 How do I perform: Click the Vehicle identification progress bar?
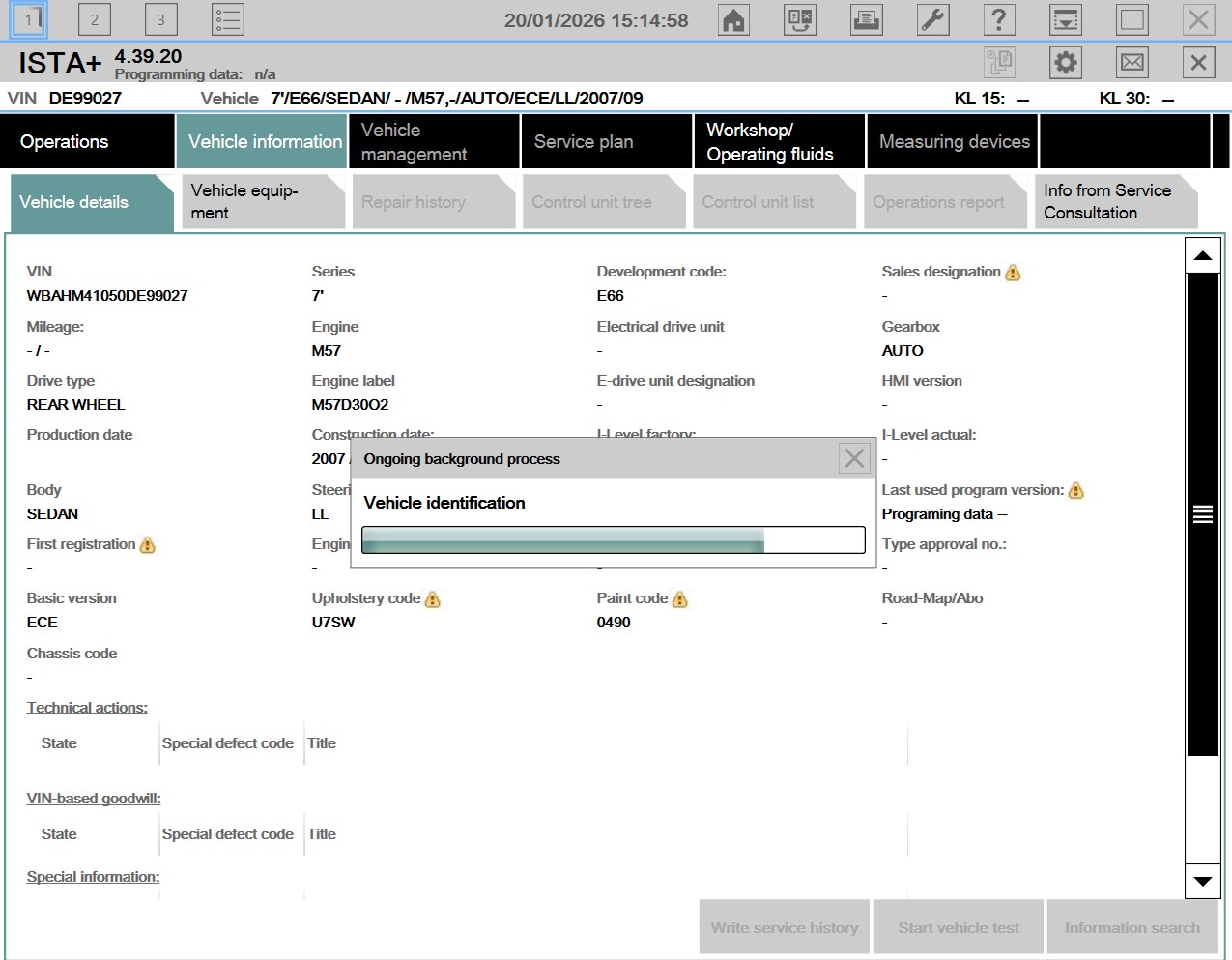pyautogui.click(x=613, y=539)
